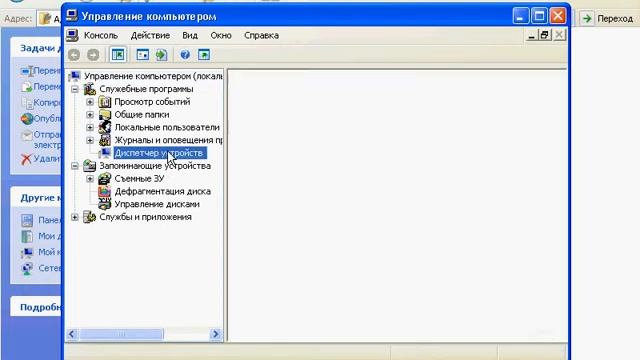The width and height of the screenshot is (640, 360).
Task: Click the tree pane horizontal scrollbar thumb
Action: pos(121,334)
